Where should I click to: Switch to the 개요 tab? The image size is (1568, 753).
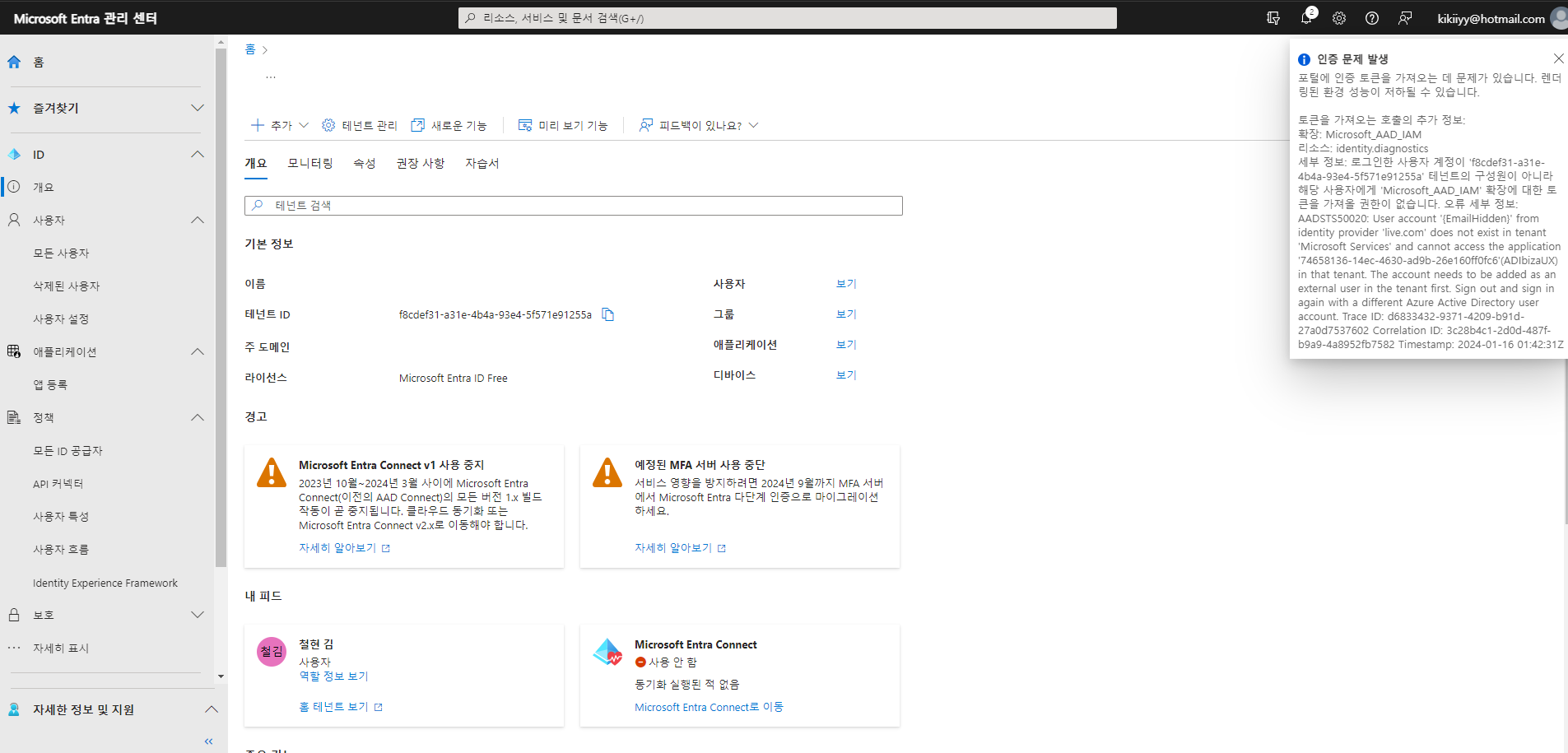pyautogui.click(x=256, y=164)
